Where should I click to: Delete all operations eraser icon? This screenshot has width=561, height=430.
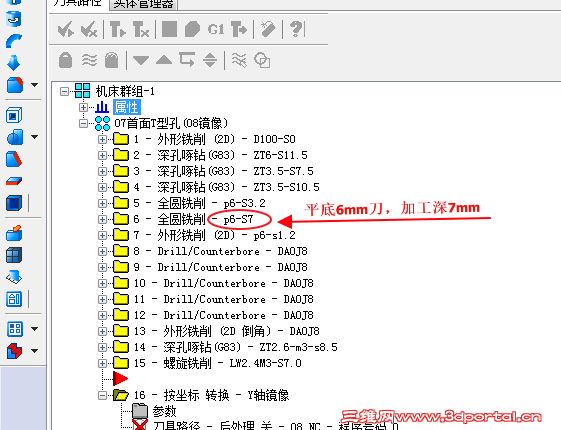[x=268, y=29]
